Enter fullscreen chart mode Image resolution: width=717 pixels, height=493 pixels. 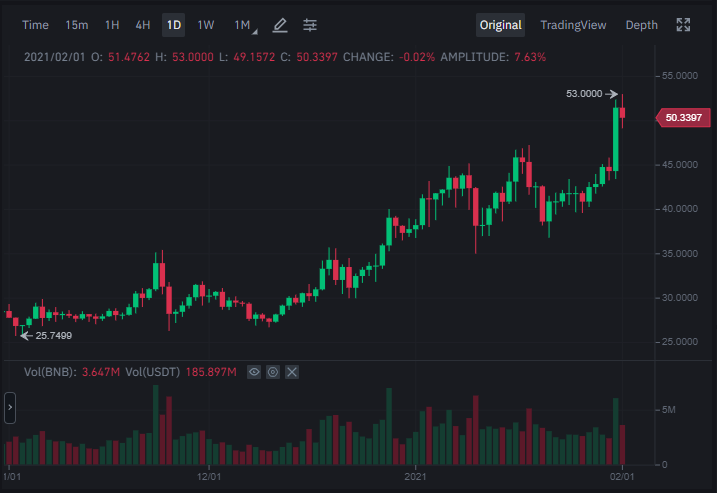coord(683,25)
